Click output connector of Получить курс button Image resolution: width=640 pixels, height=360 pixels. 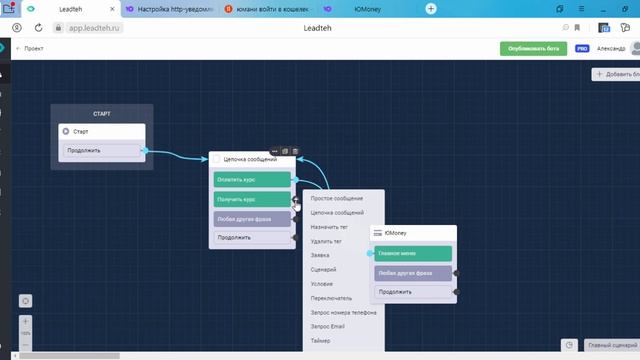coord(296,199)
